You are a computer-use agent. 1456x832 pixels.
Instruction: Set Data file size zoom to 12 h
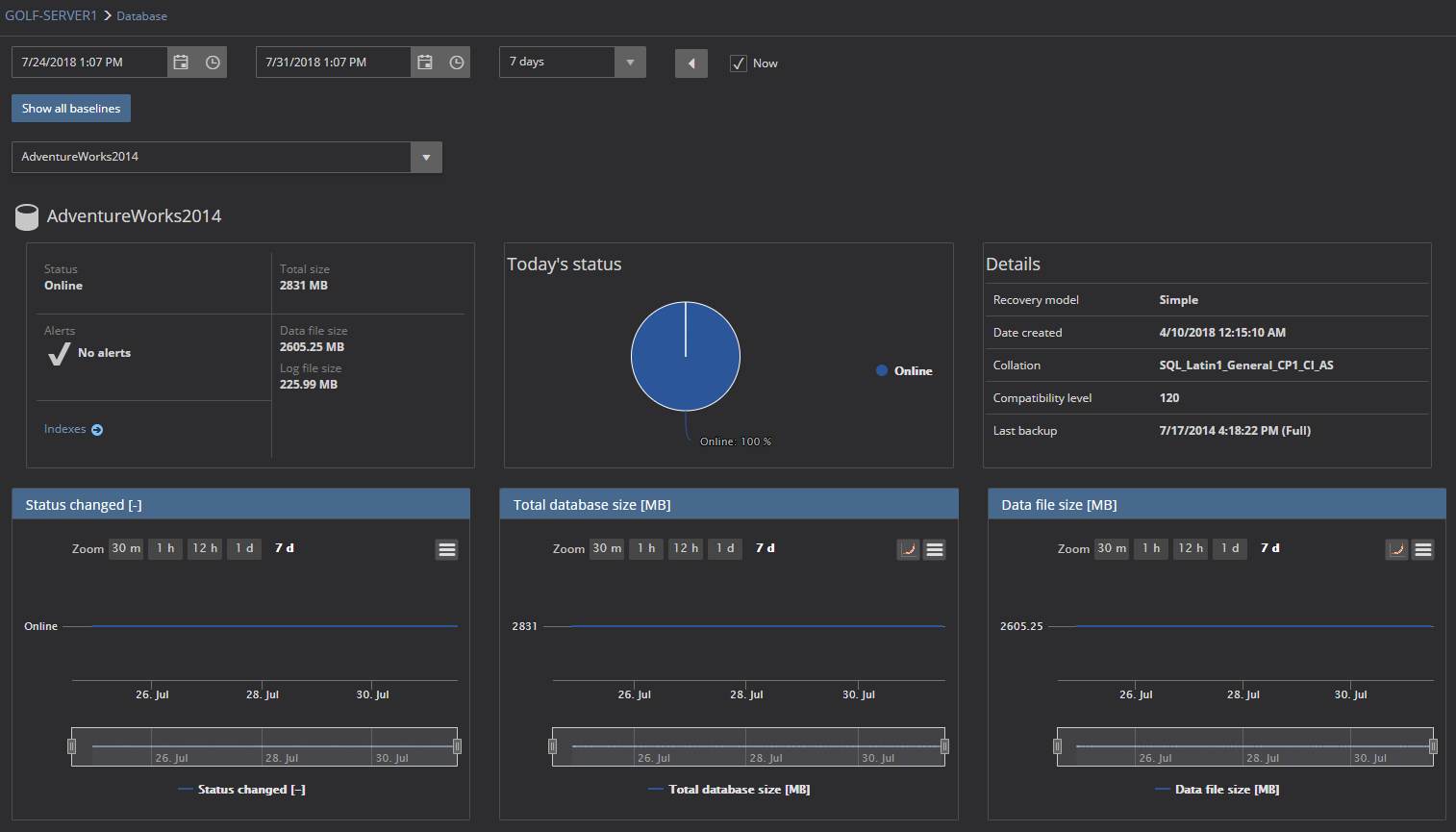click(x=1191, y=548)
